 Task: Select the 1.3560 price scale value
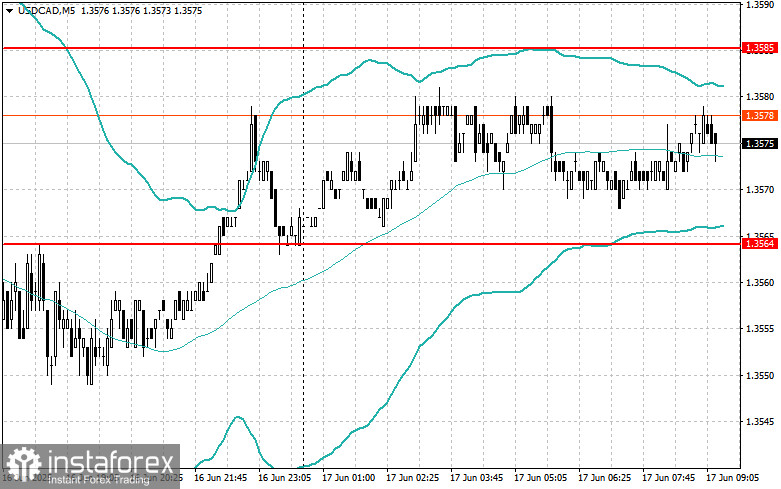[760, 282]
